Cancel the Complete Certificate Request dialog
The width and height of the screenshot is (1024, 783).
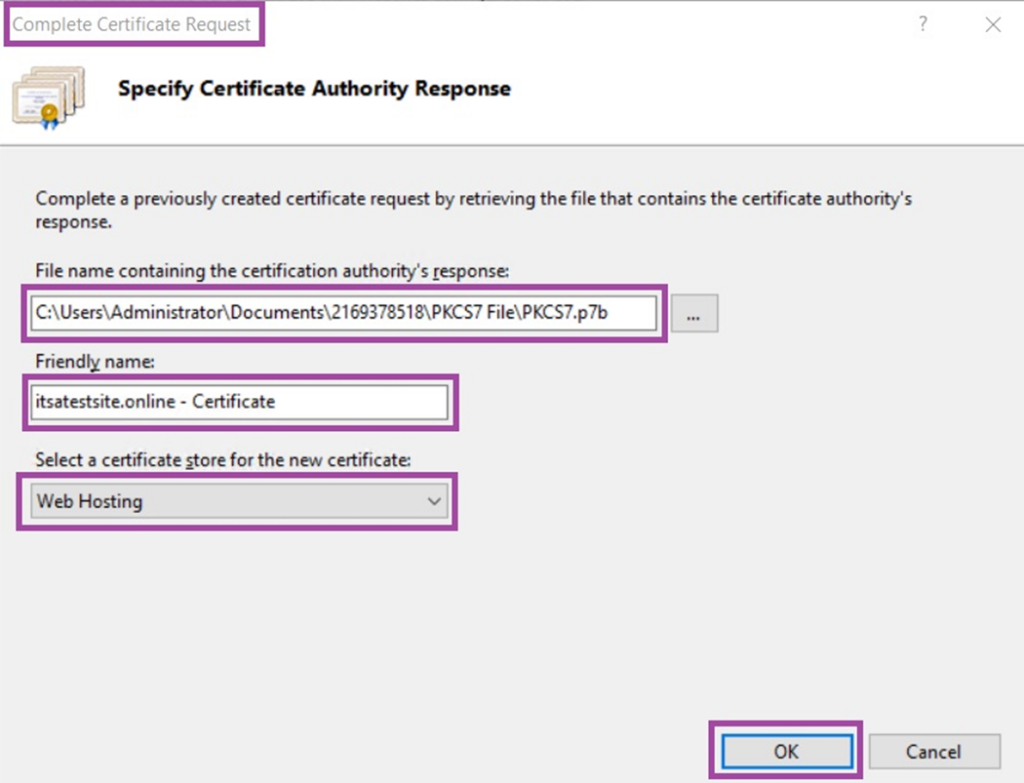934,751
